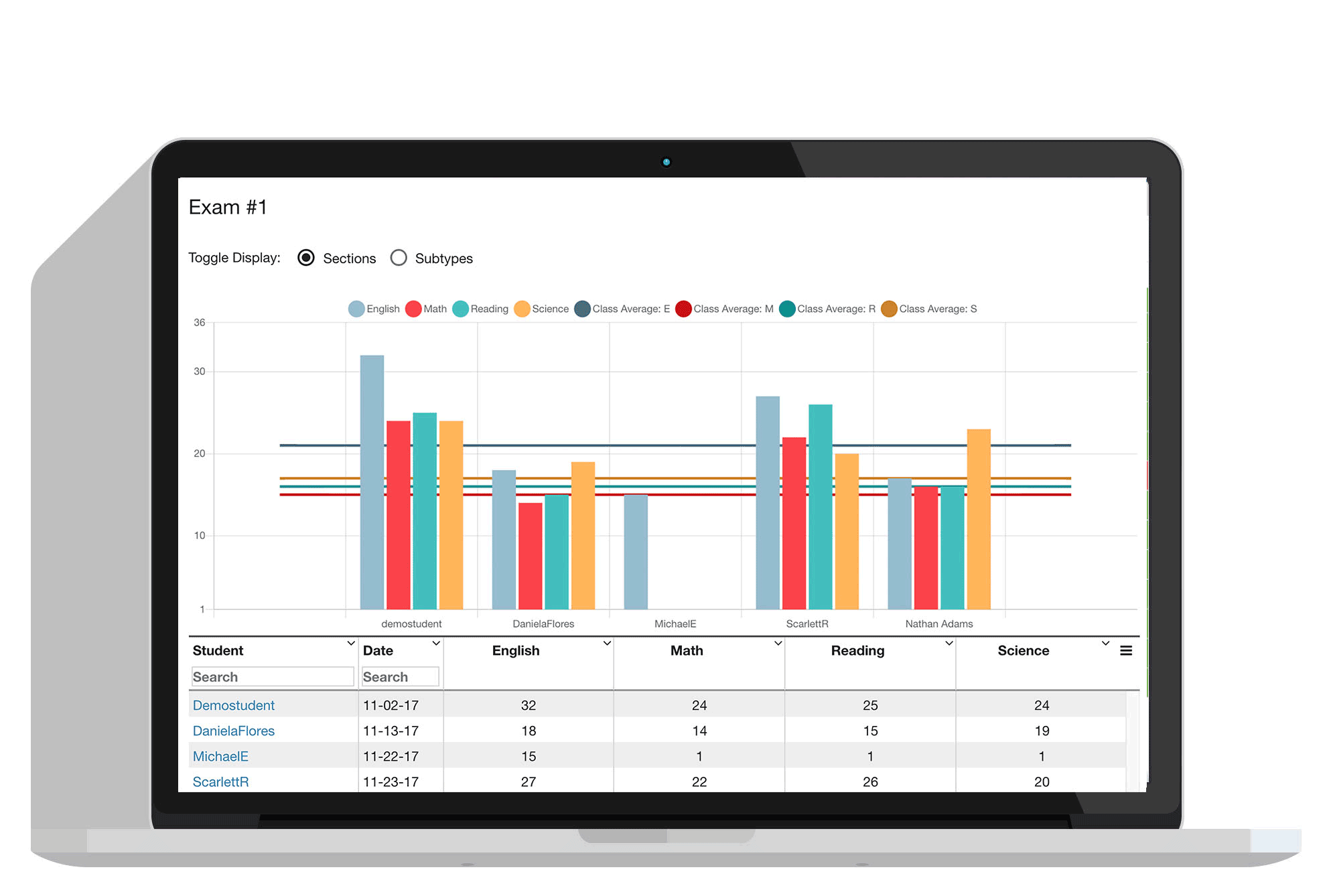Toggle Class Average: R legend circle
This screenshot has width=1327, height=896.
(x=787, y=309)
